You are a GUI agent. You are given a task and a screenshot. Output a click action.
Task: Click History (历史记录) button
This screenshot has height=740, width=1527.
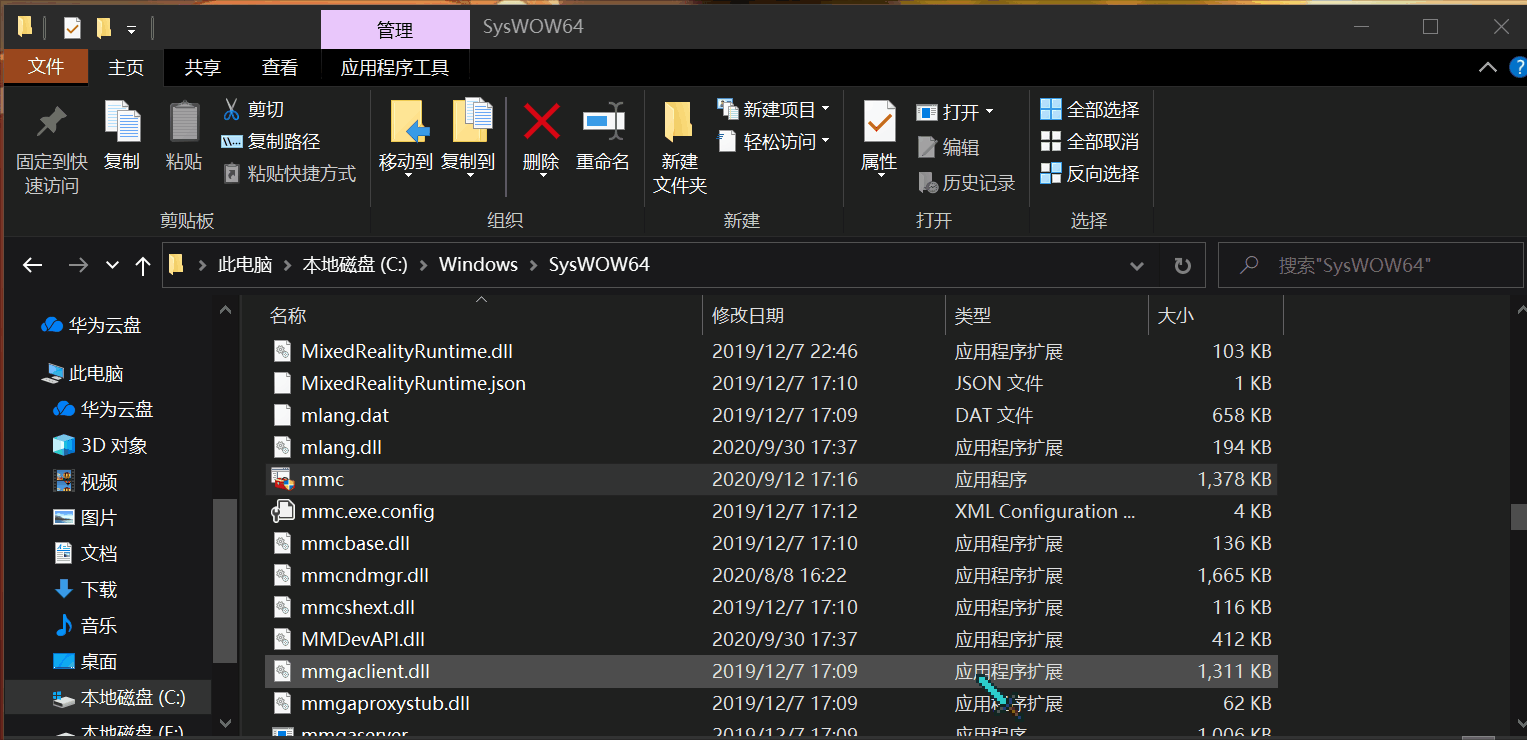[x=966, y=182]
